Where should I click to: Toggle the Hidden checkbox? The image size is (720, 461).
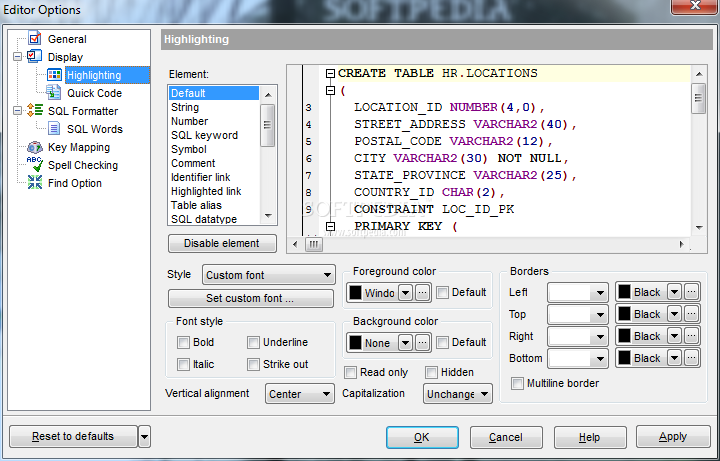click(x=431, y=372)
